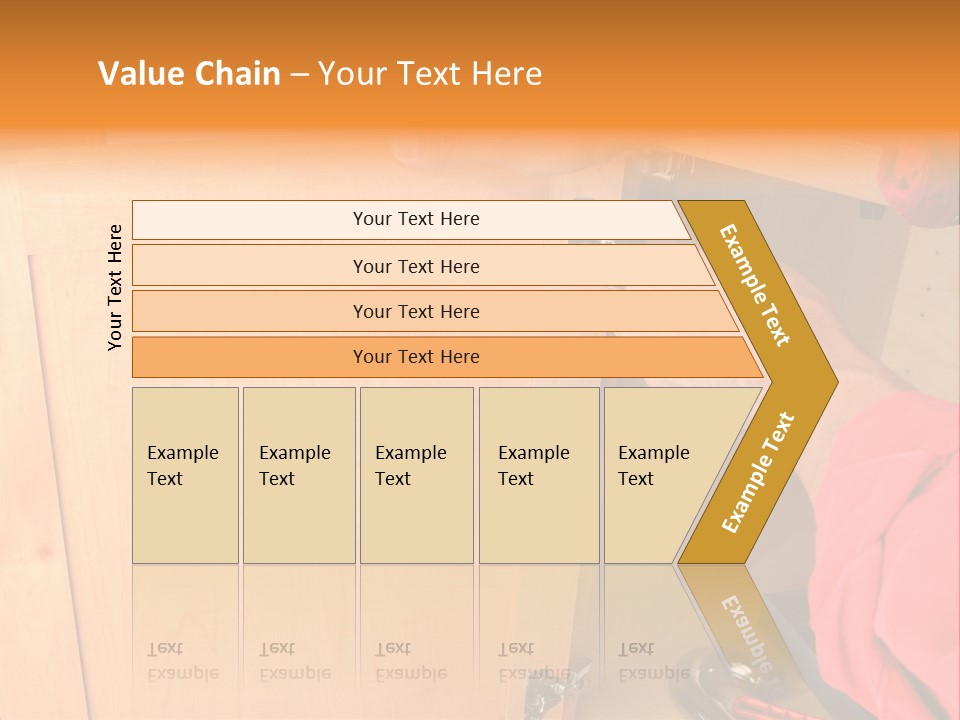Click the darkest orange 'Your Text Here' bar
This screenshot has height=720, width=960.
click(x=447, y=357)
